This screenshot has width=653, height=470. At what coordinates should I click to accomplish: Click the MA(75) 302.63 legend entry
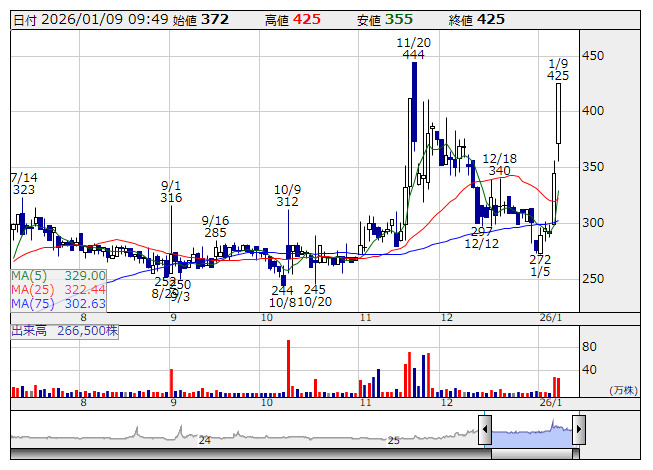pyautogui.click(x=58, y=303)
